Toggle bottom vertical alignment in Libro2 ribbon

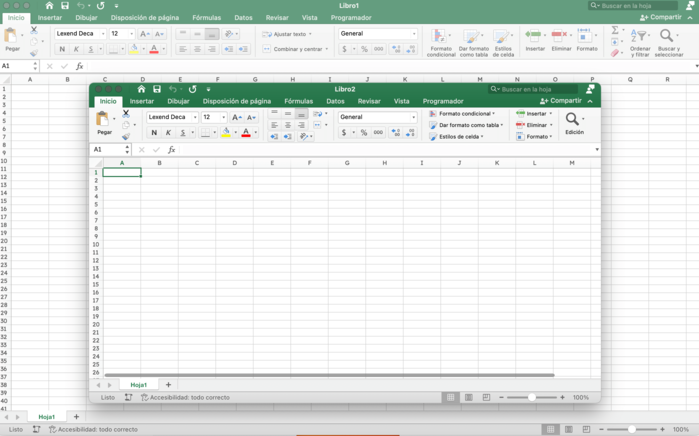click(301, 114)
